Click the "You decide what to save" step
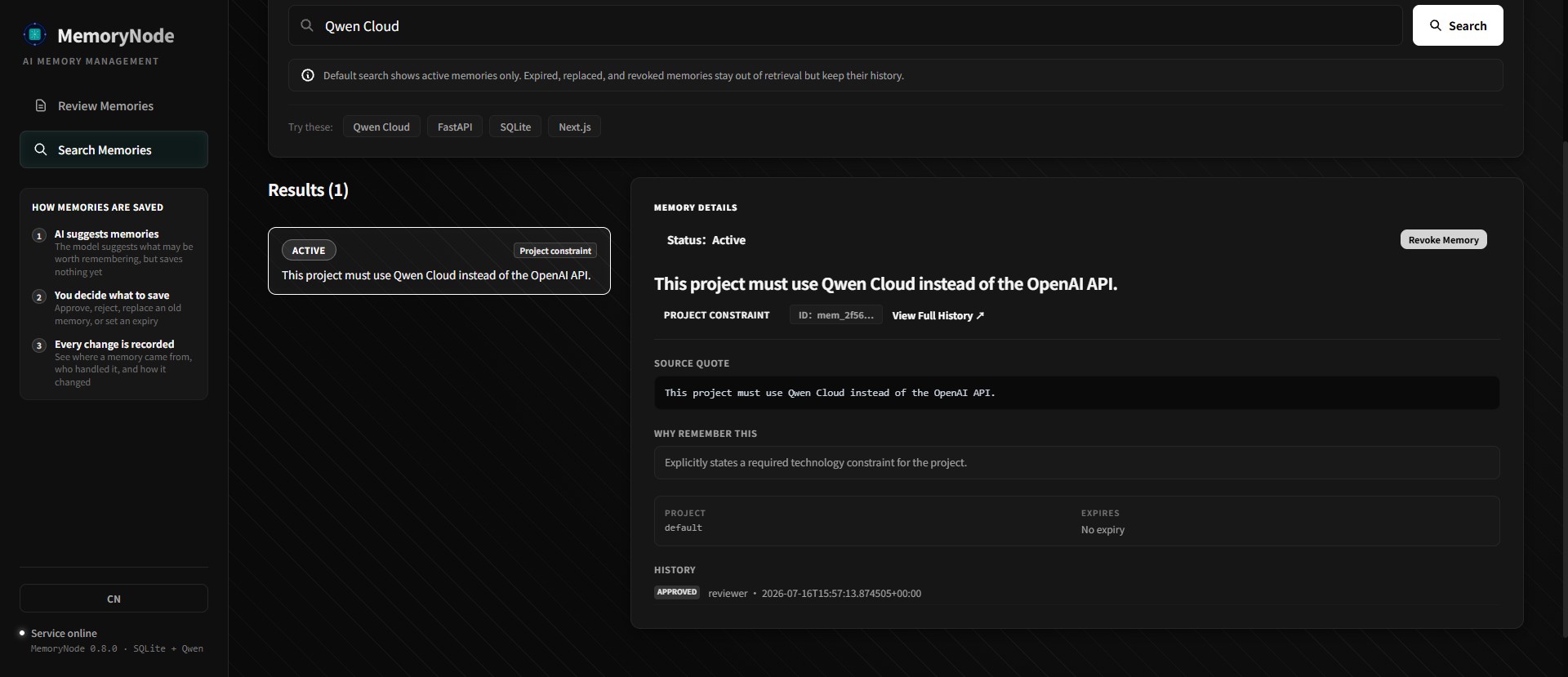 coord(112,296)
